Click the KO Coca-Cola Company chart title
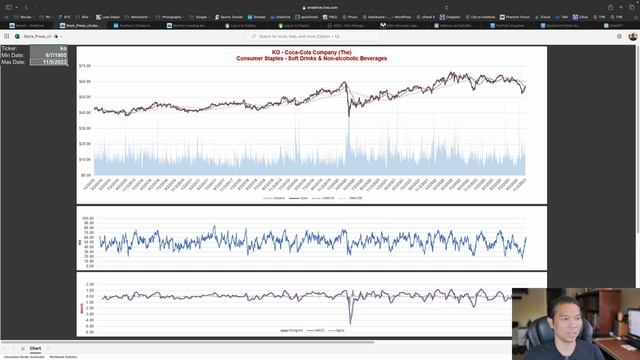The image size is (640, 360). click(x=311, y=52)
